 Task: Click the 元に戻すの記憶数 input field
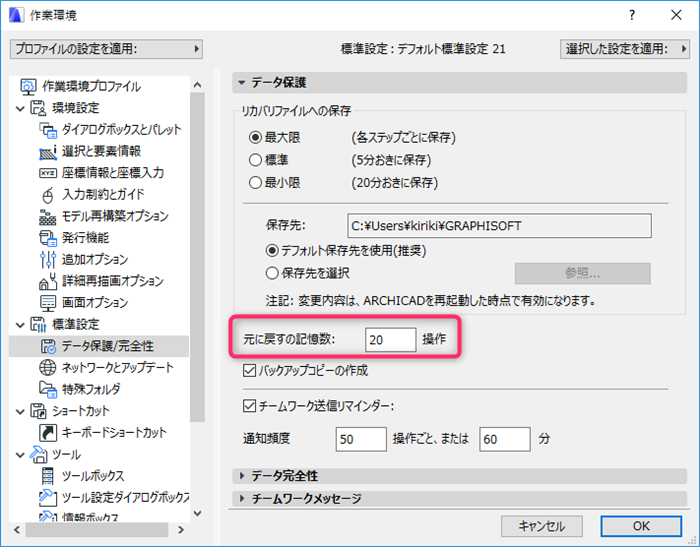coord(391,340)
